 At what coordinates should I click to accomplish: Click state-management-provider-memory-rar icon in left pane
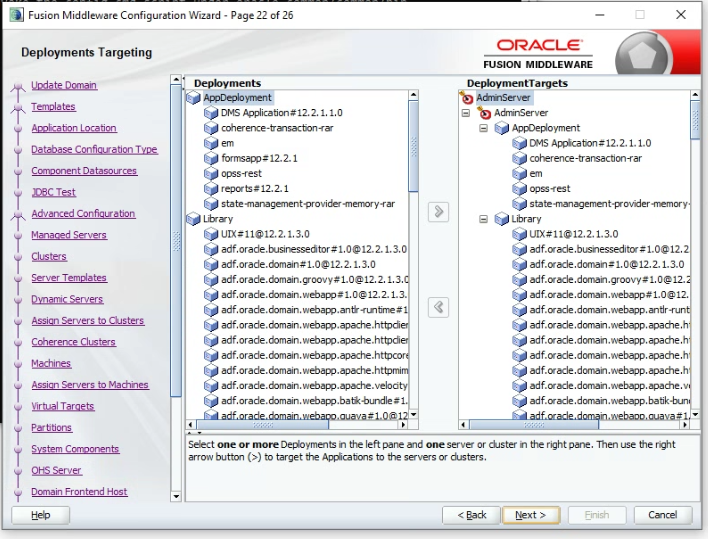pos(211,204)
